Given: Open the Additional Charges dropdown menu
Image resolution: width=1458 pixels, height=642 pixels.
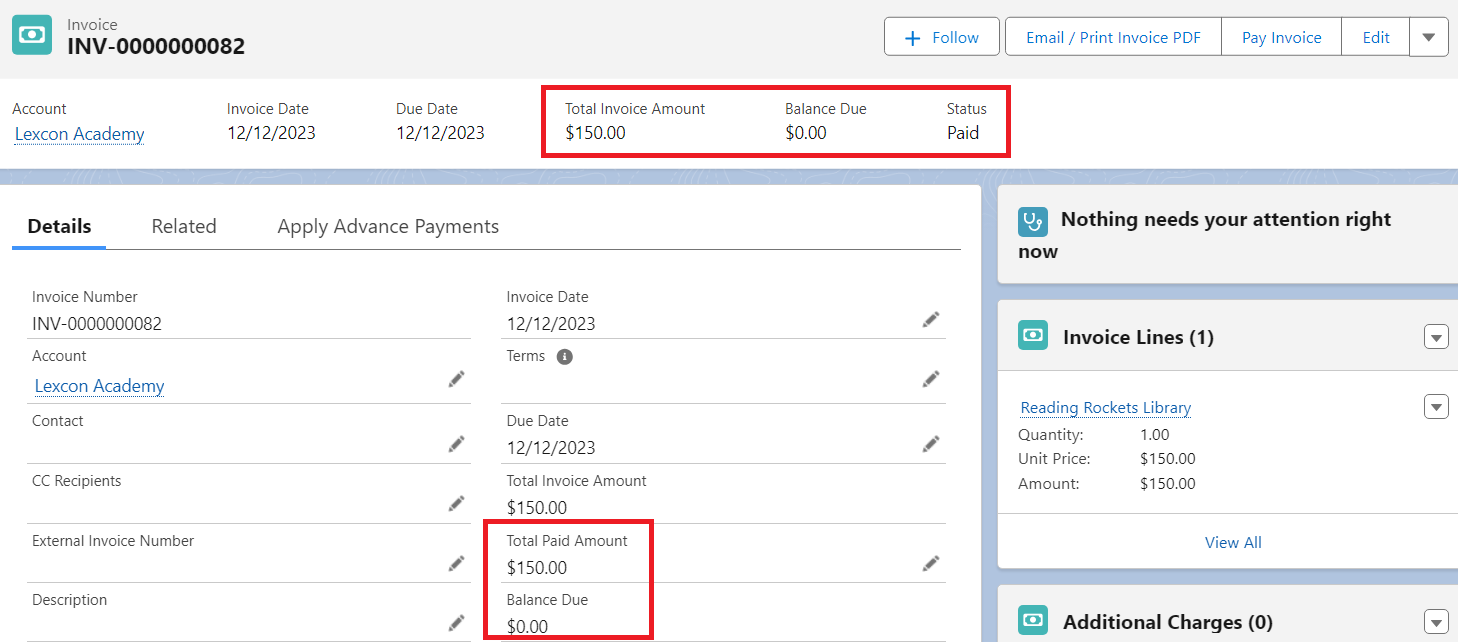Looking at the screenshot, I should coord(1435,621).
